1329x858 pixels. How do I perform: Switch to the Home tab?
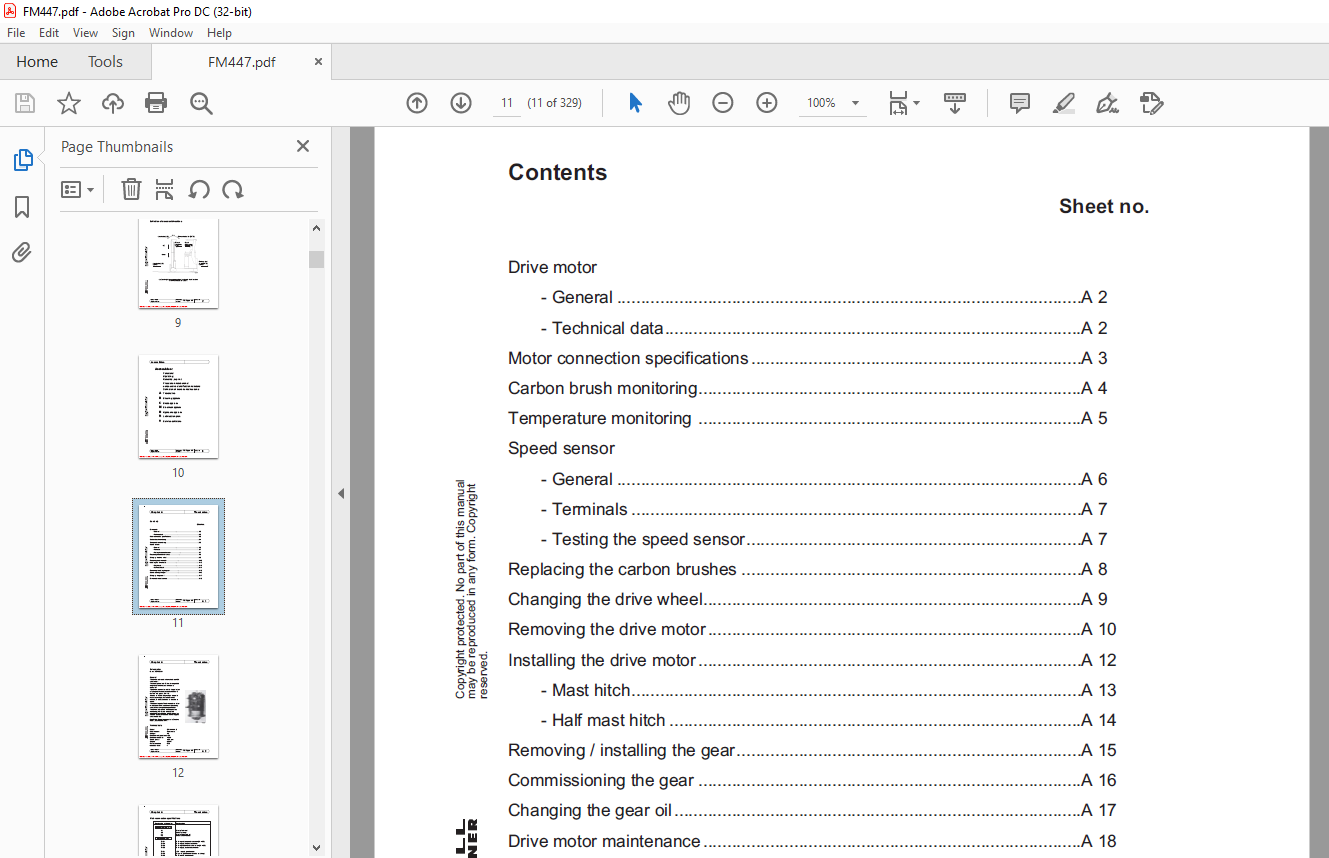[x=37, y=62]
